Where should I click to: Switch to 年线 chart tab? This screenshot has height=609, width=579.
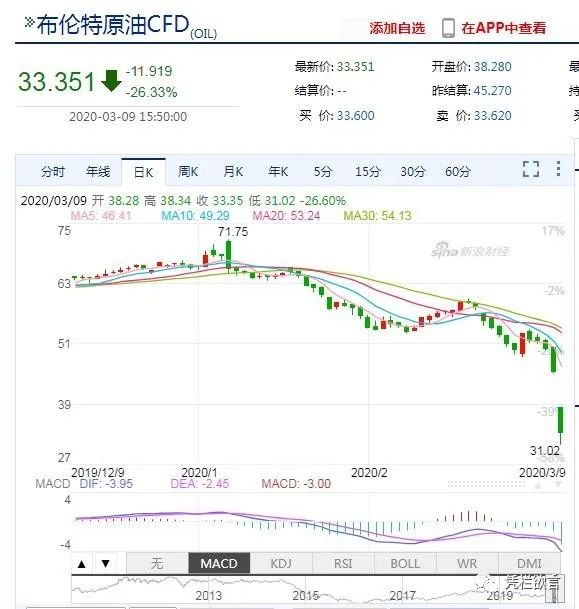(98, 171)
